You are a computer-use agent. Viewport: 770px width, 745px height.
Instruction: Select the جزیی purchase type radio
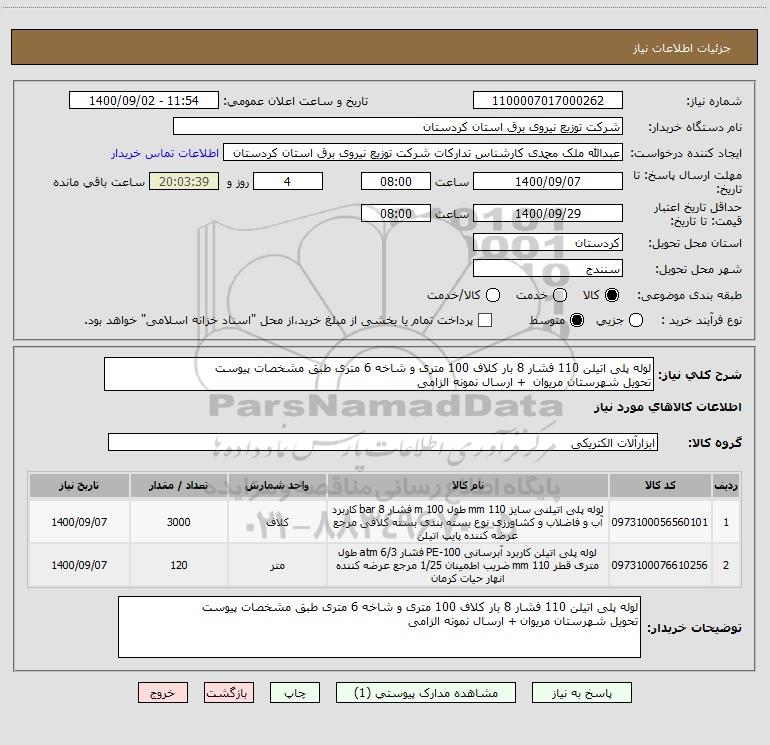636,320
